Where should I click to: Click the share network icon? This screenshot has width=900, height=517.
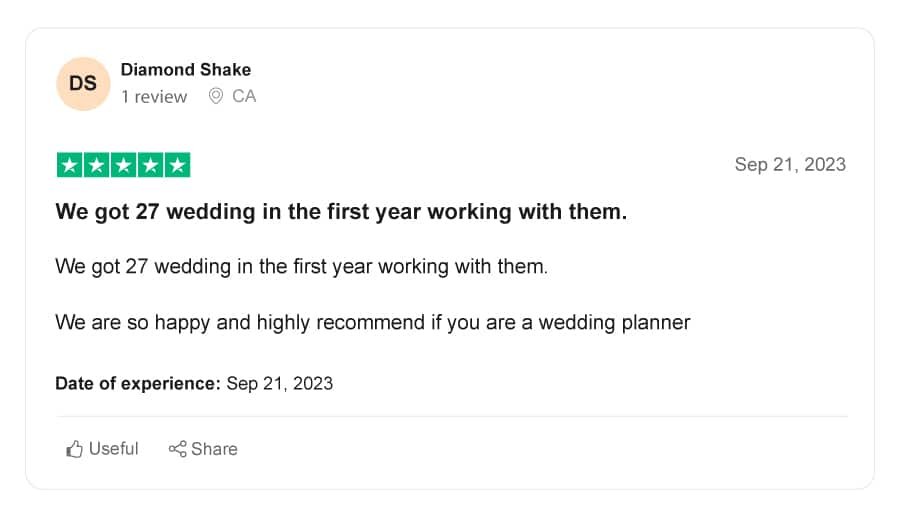(177, 449)
